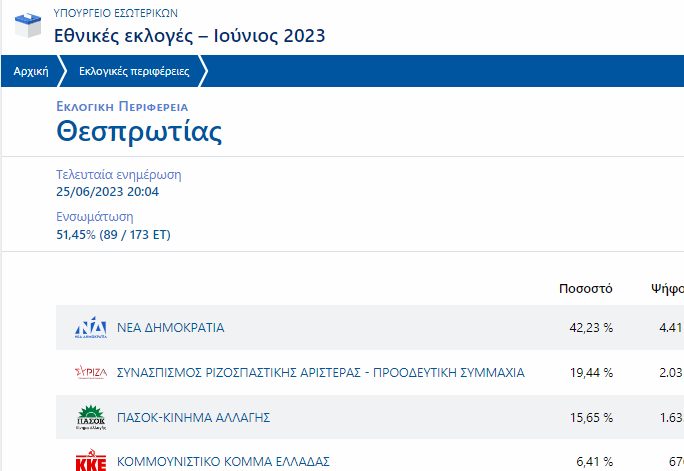The image size is (684, 471).
Task: Open ΣΥΝΑΣΠΙΣΜΟΣ ΡΙΖΟΣΠΑΣΤΙΚΗΣ ΑΡΙΣΤΕΡΑΣ party link
Action: [321, 372]
